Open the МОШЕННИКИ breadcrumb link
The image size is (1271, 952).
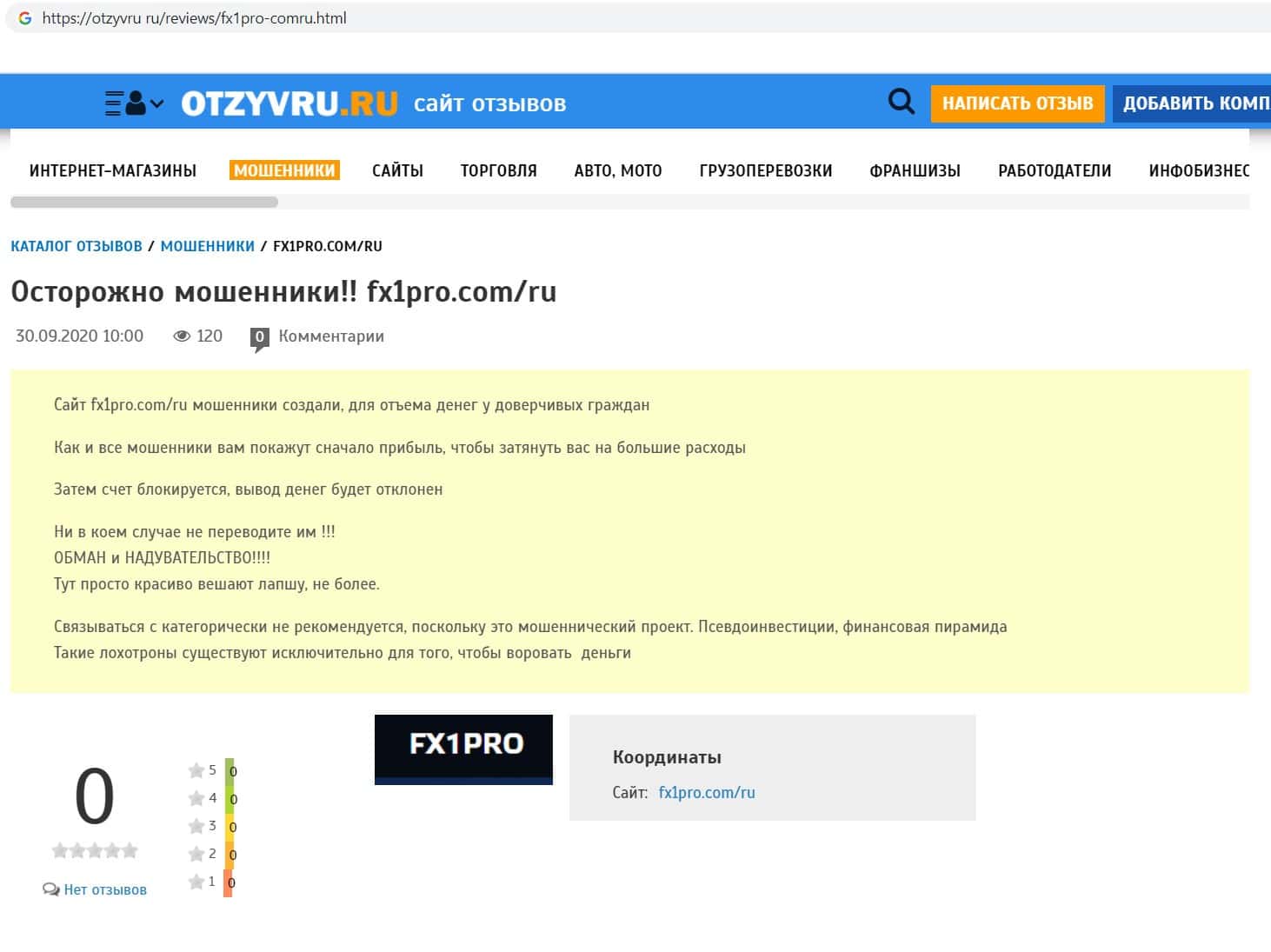(208, 246)
